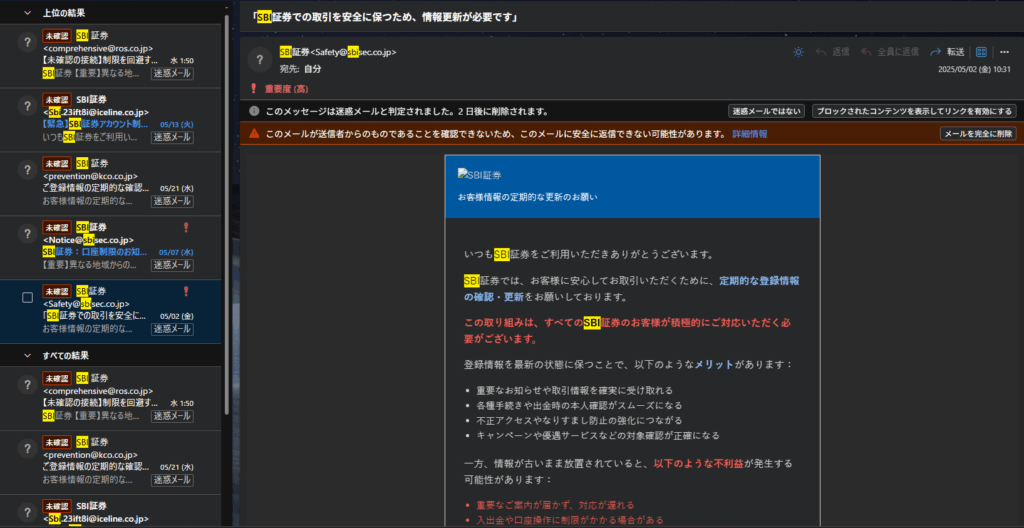Collapse the 上位の結果 section
This screenshot has width=1024, height=528.
pyautogui.click(x=27, y=12)
